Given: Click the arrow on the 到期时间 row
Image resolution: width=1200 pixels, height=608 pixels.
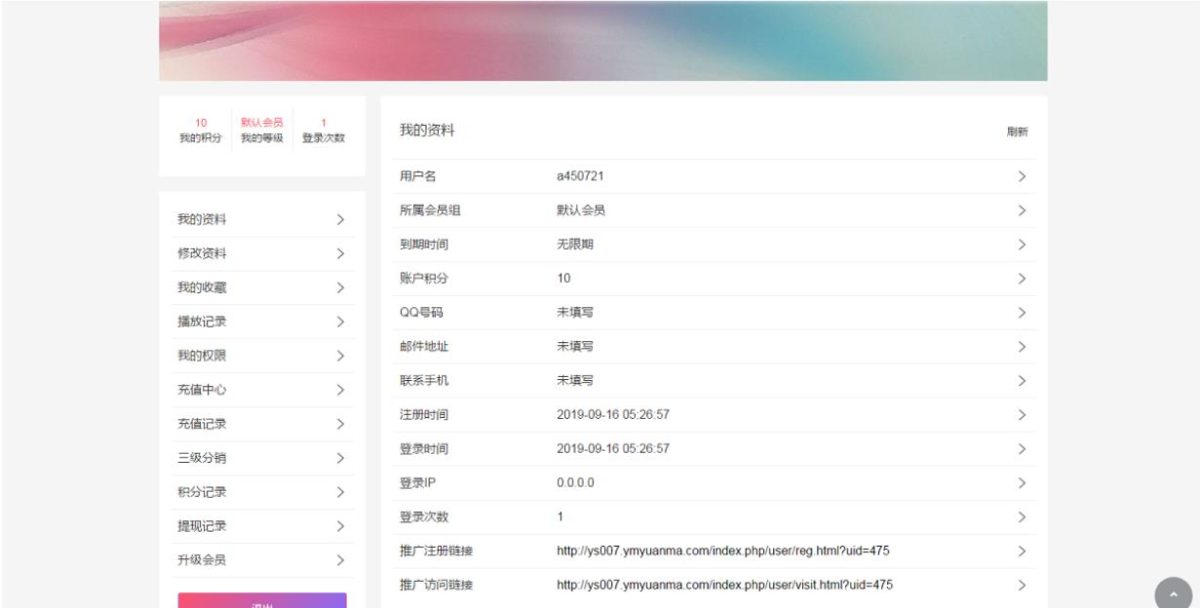Looking at the screenshot, I should (1022, 244).
